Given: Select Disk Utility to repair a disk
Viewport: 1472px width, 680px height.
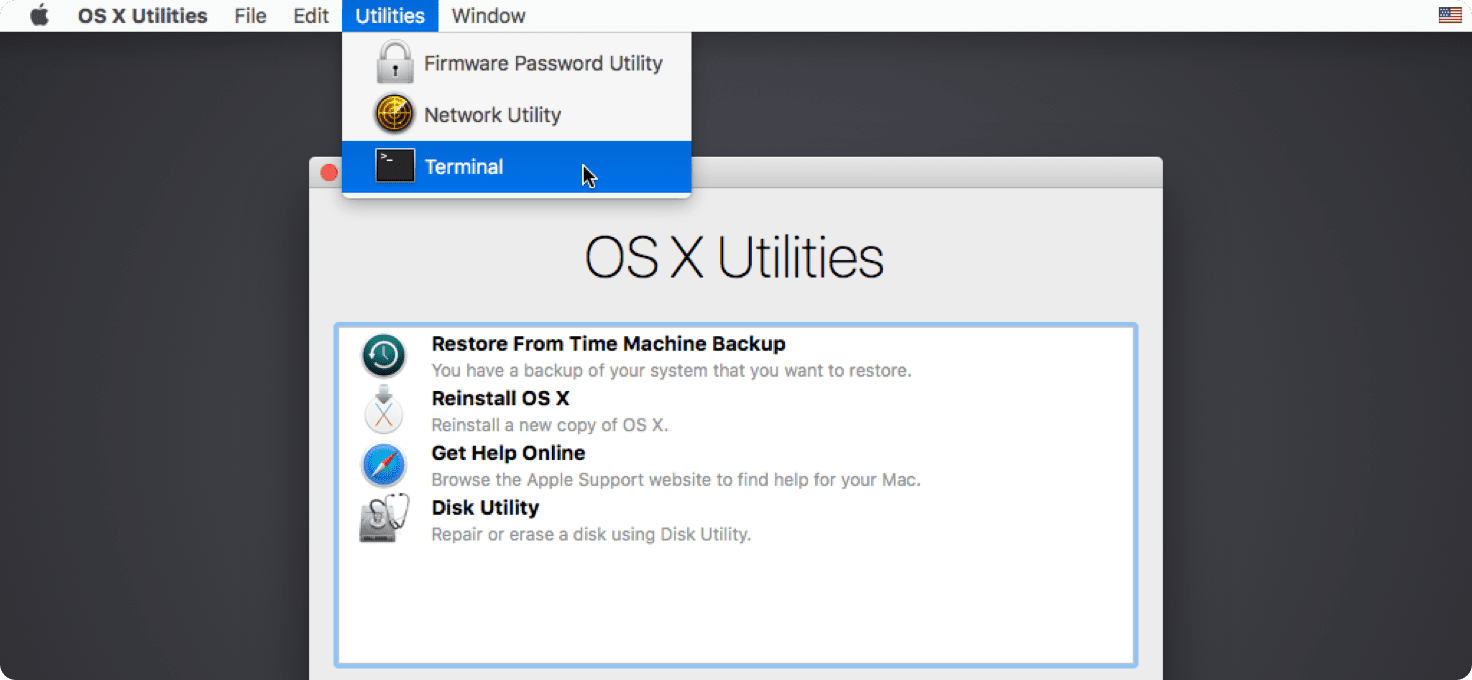Looking at the screenshot, I should pyautogui.click(x=485, y=508).
